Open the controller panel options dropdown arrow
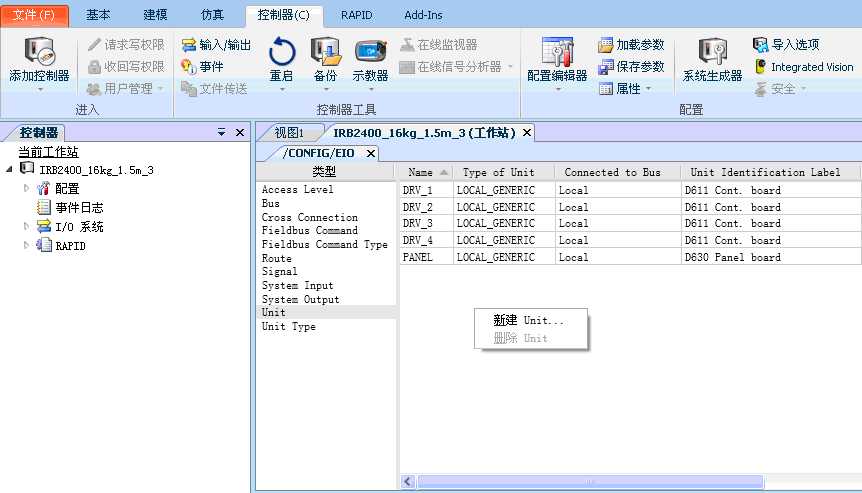The height and width of the screenshot is (493, 862). click(222, 132)
